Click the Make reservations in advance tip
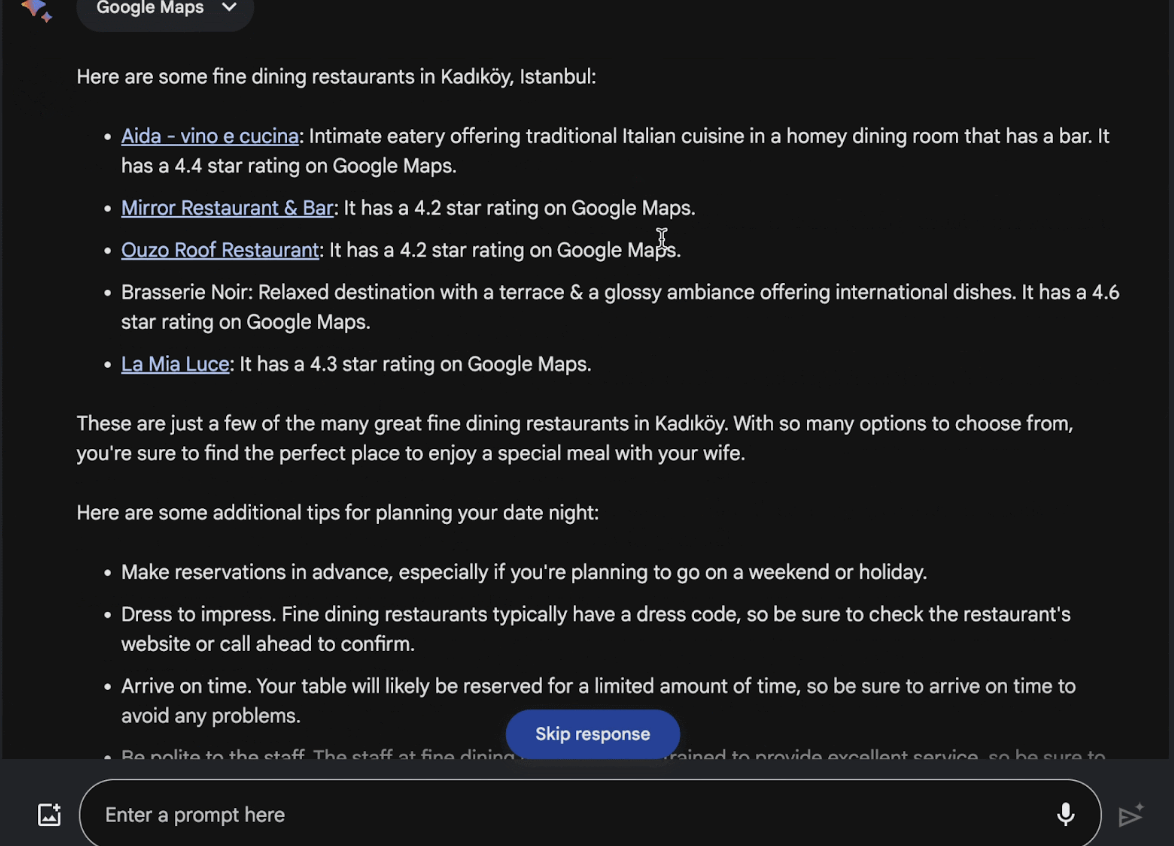This screenshot has height=846, width=1174. pos(524,572)
